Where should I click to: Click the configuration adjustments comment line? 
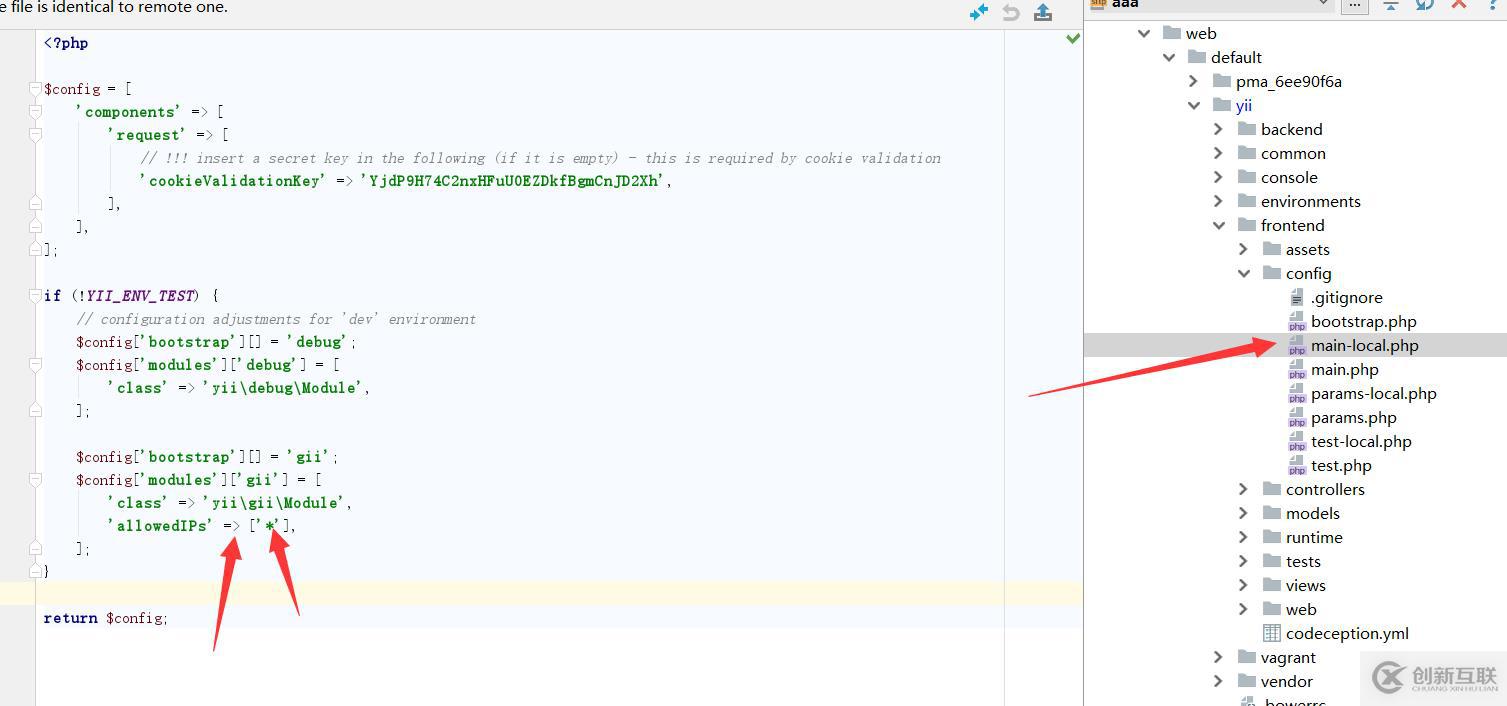(276, 319)
